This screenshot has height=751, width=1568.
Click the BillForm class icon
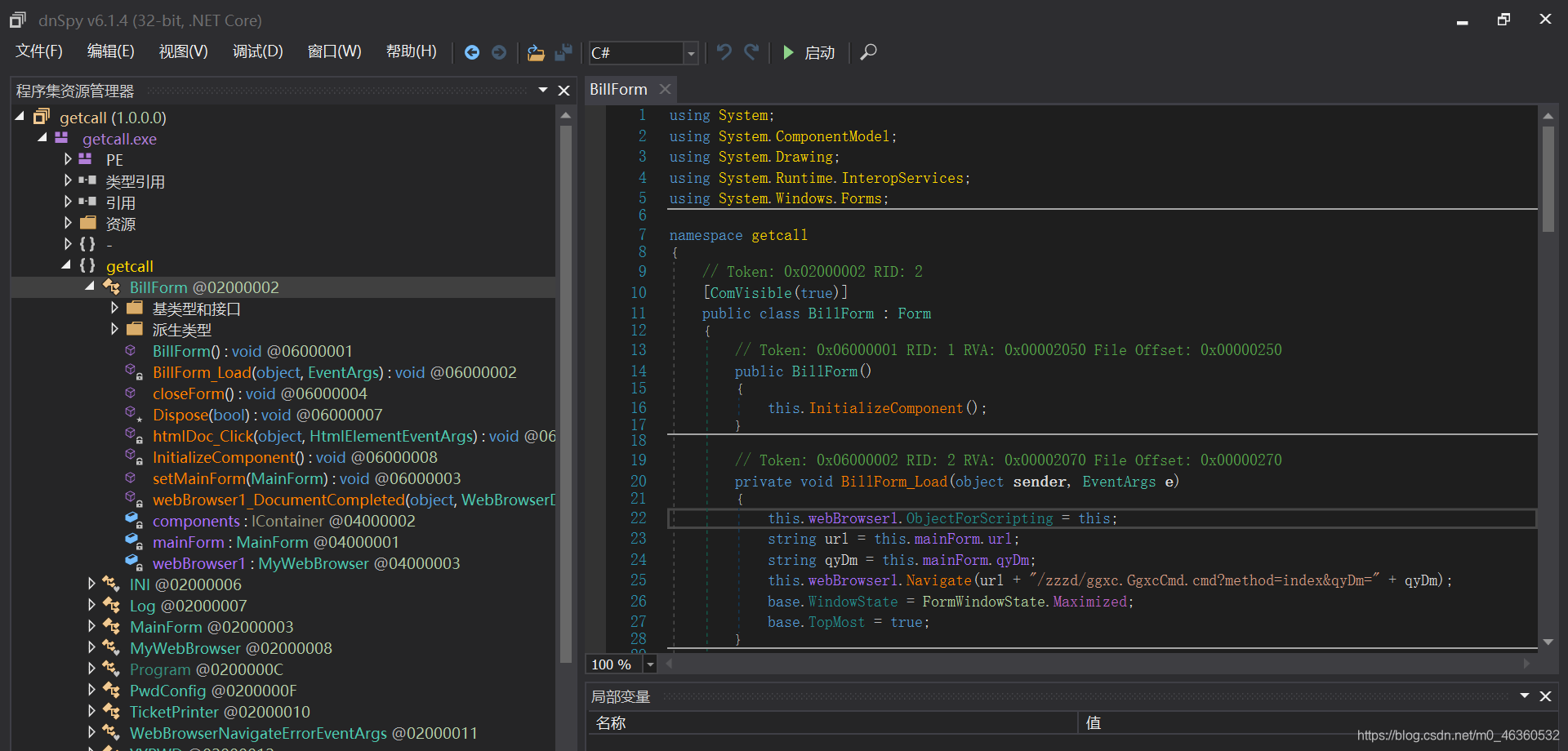click(111, 287)
